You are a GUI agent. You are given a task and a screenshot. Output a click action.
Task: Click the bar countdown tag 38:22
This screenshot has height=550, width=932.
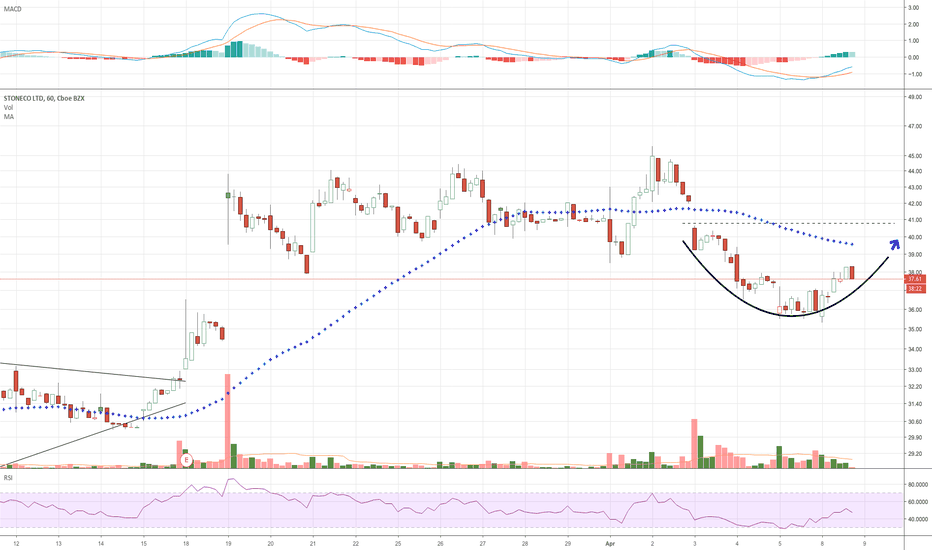pos(915,288)
